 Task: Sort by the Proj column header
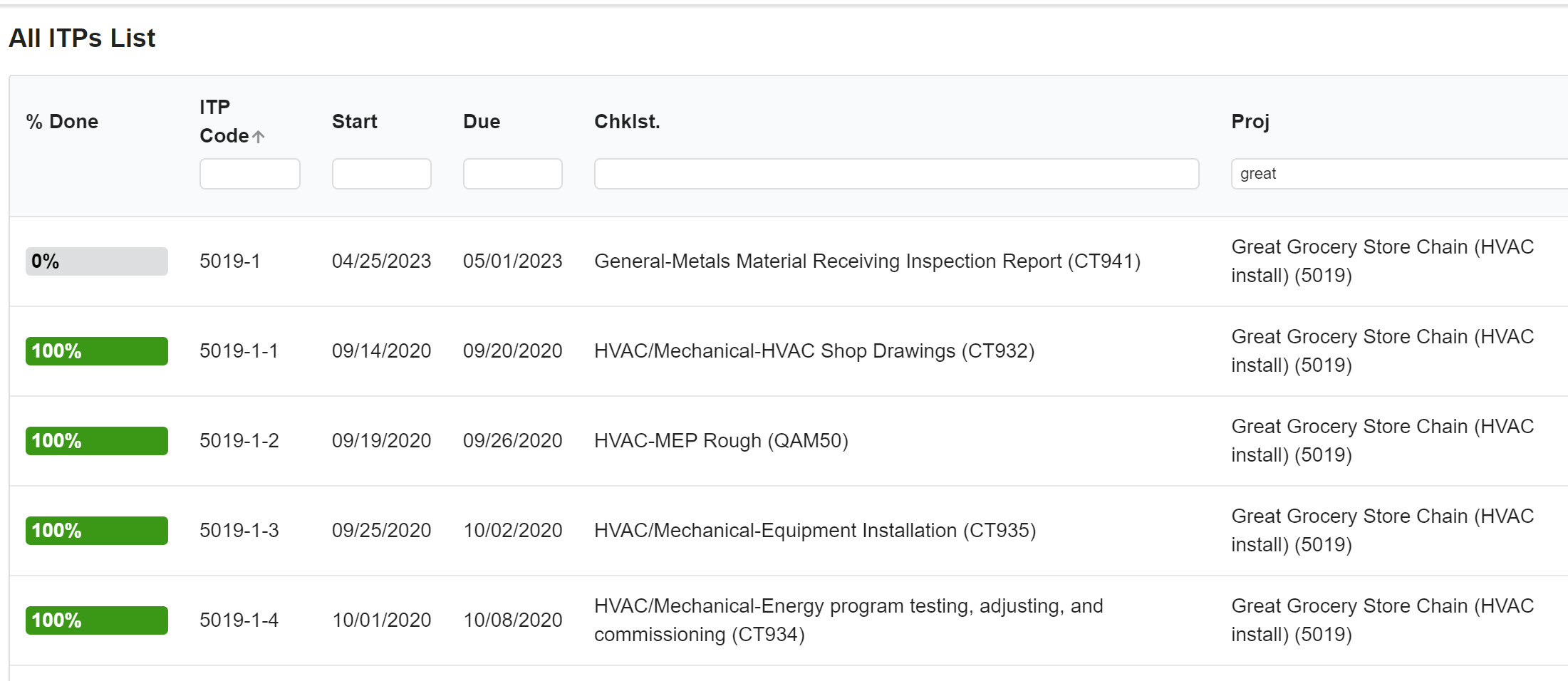pyautogui.click(x=1250, y=122)
